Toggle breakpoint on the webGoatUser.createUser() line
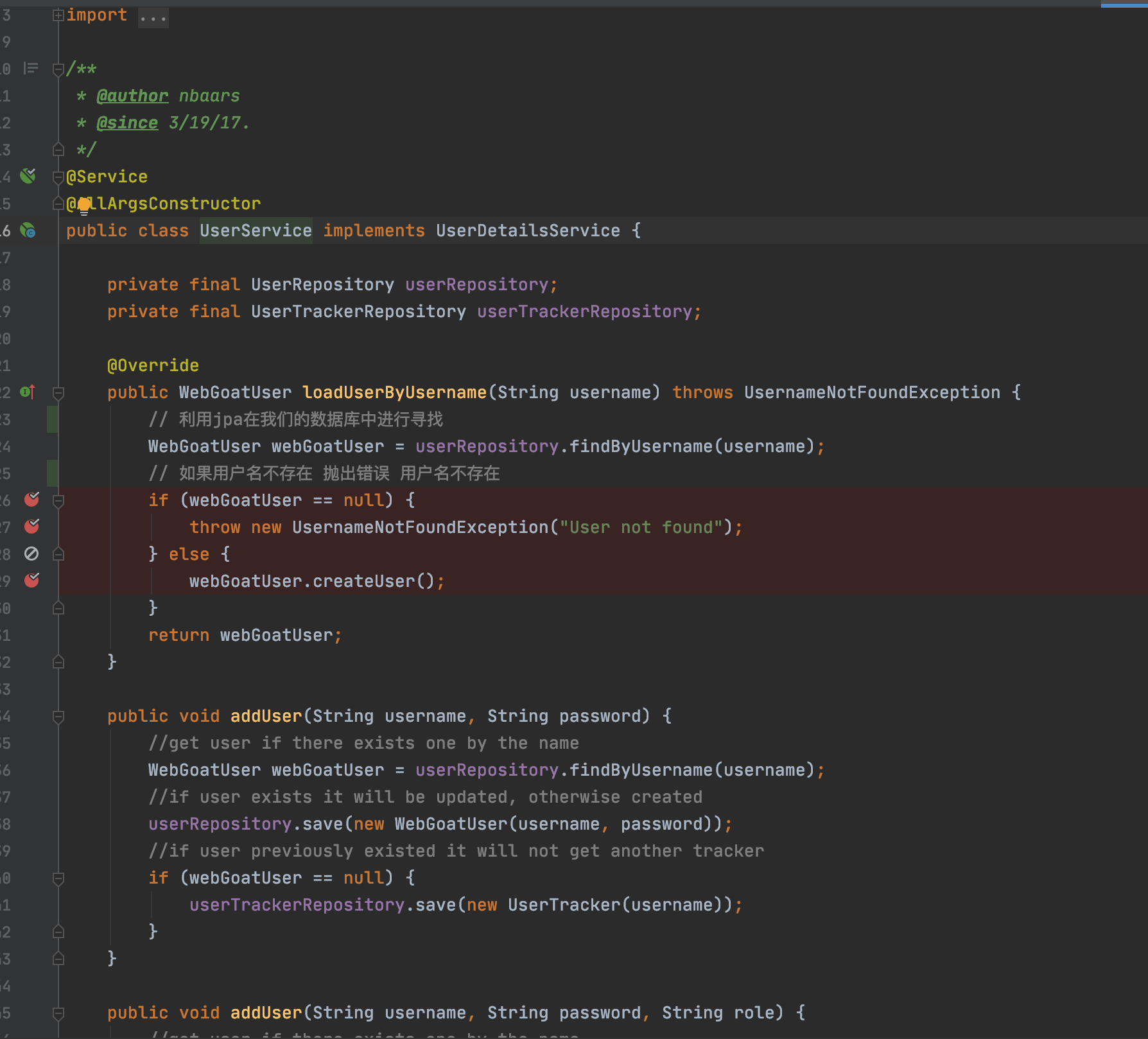Viewport: 1148px width, 1039px height. coord(31,581)
